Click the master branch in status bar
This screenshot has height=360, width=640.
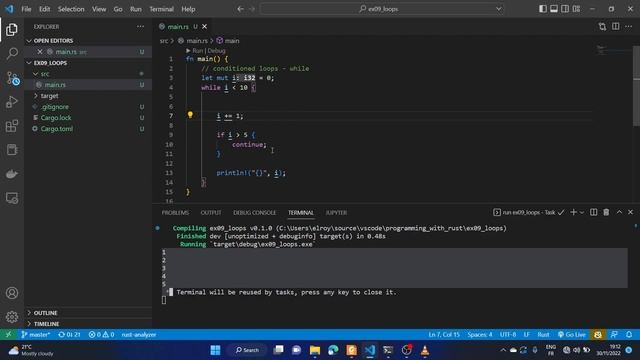coord(36,335)
